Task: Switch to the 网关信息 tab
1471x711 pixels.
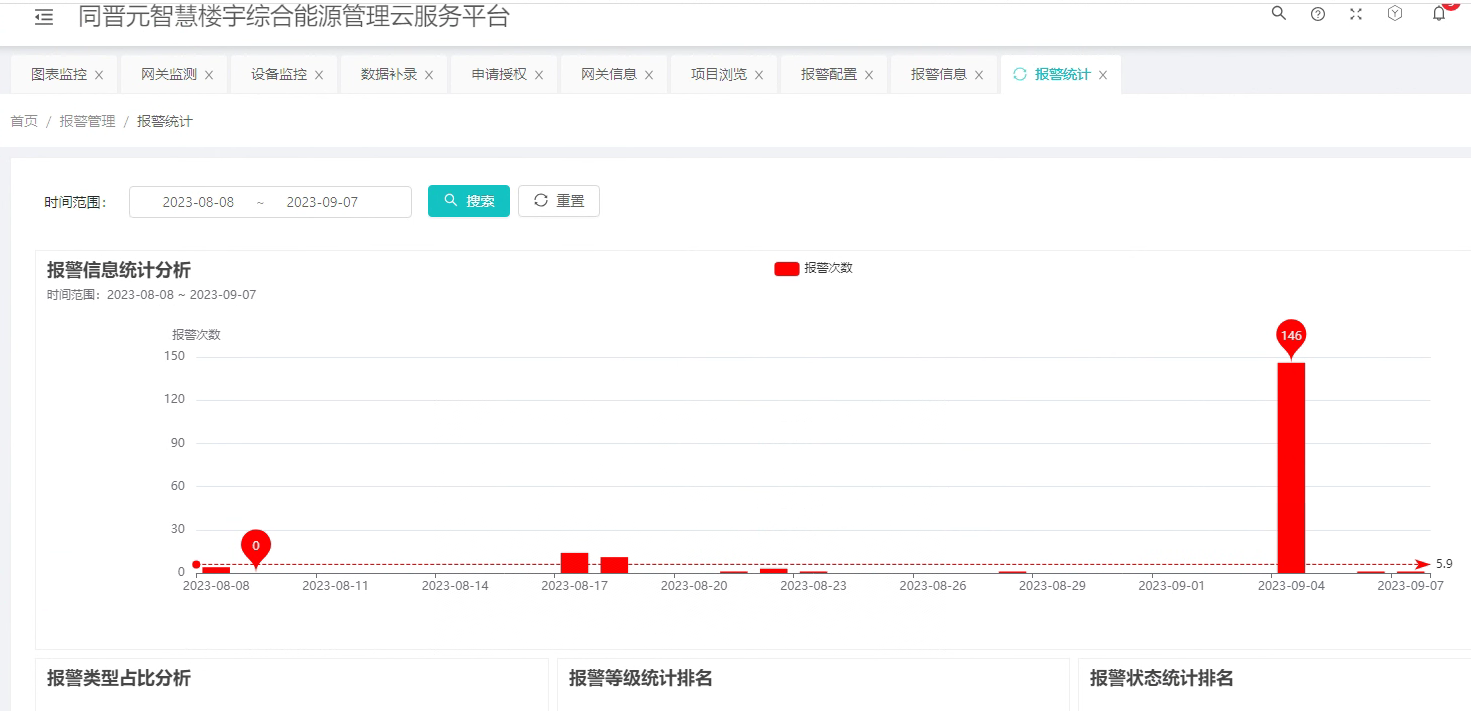Action: (x=609, y=74)
